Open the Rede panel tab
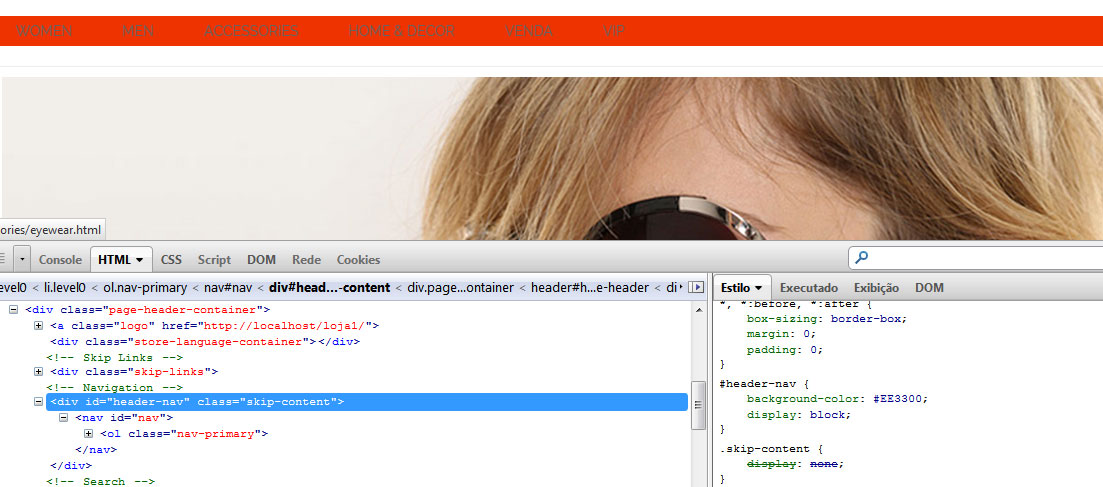 pyautogui.click(x=306, y=260)
